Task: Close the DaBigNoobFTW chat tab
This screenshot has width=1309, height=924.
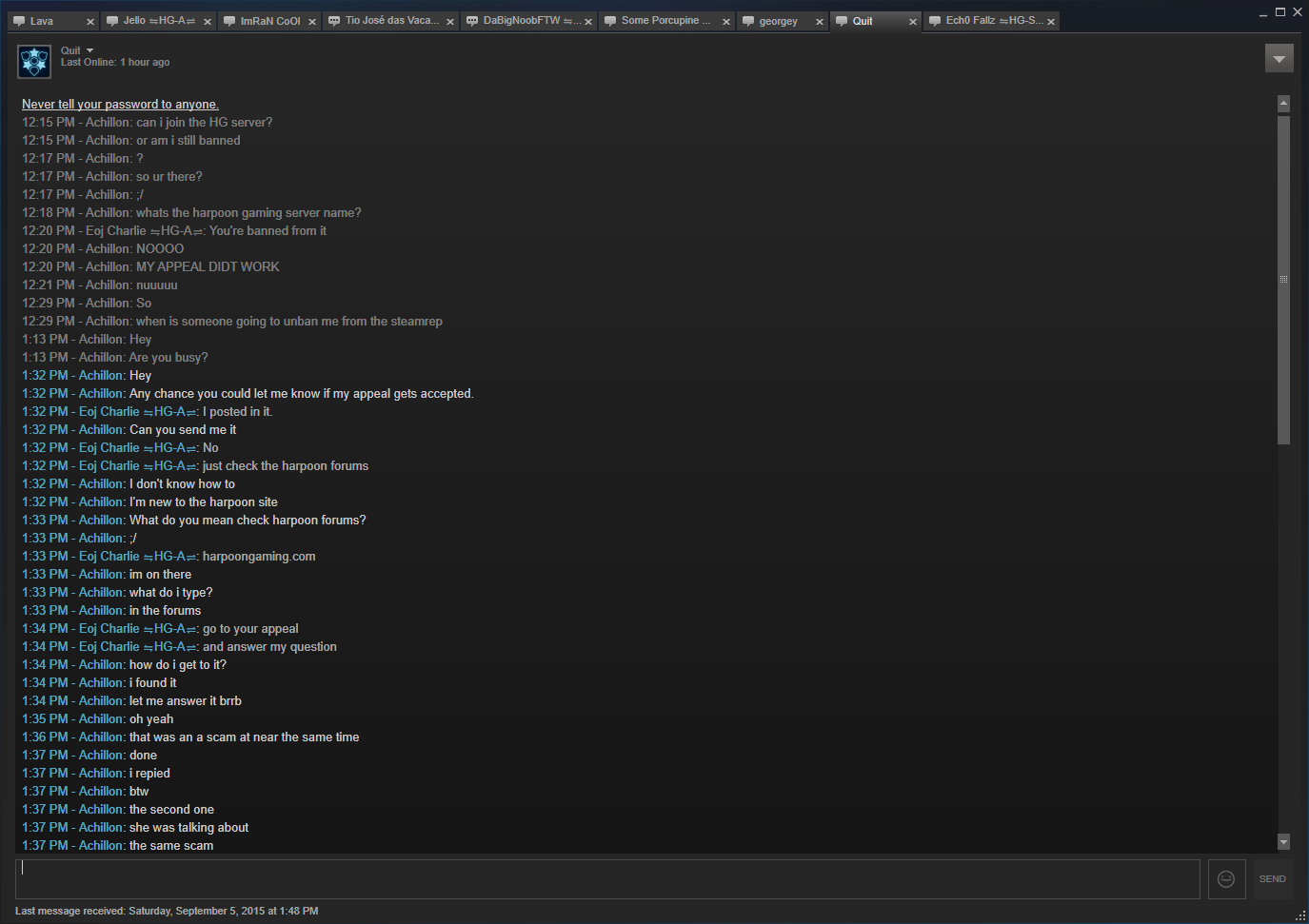Action: click(588, 22)
